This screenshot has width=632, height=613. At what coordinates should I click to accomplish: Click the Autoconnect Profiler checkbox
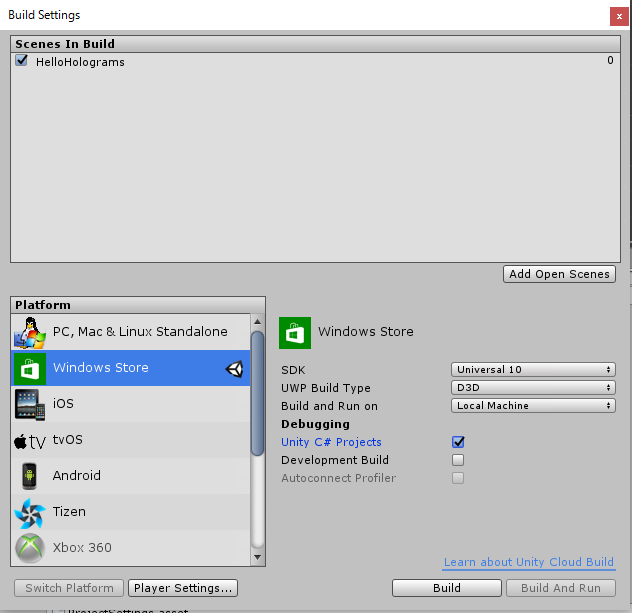point(458,478)
